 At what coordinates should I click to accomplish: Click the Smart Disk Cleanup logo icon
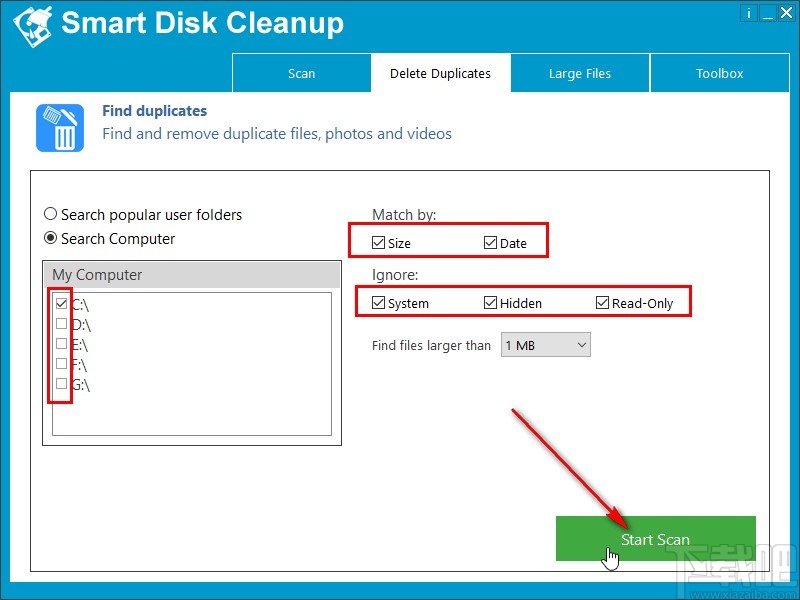point(33,26)
